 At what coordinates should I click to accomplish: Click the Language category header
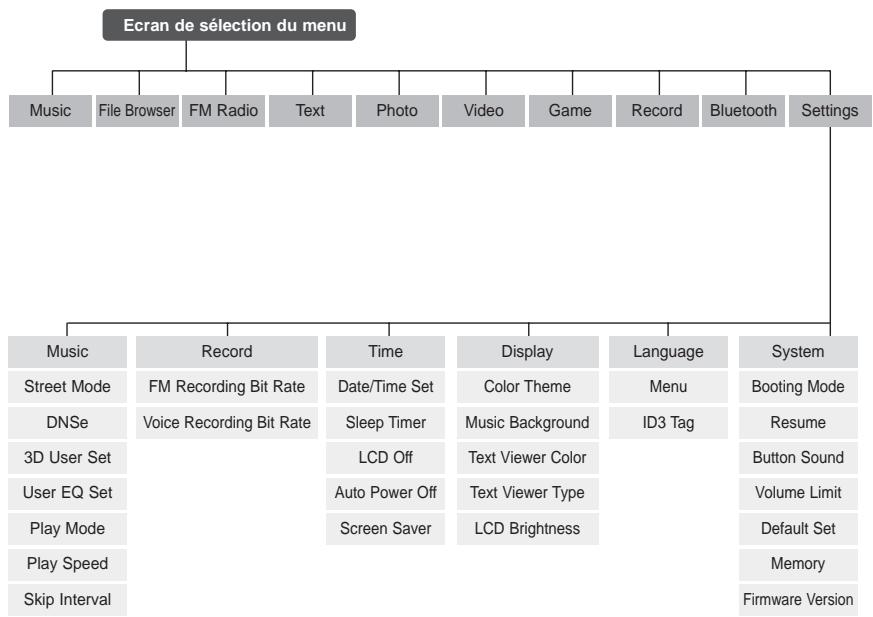point(668,352)
